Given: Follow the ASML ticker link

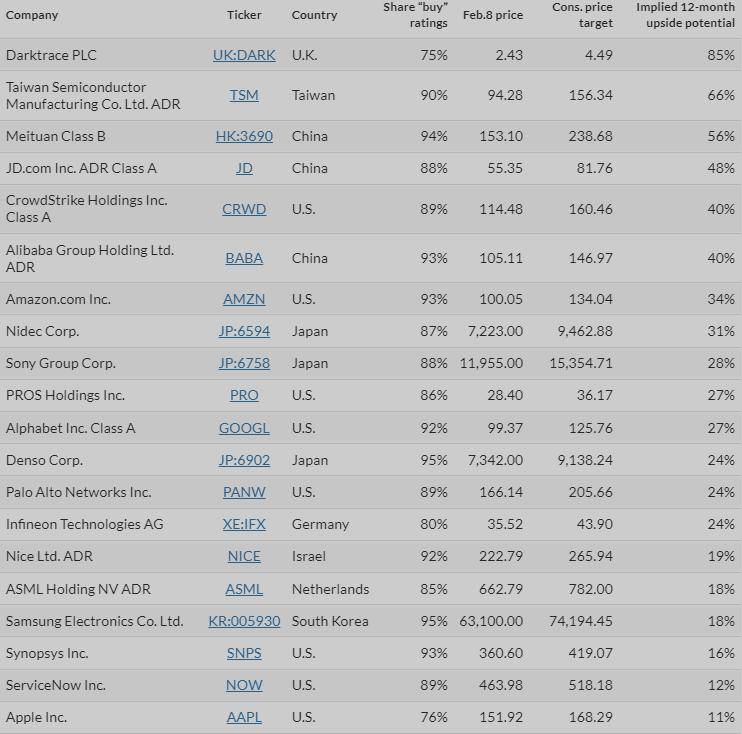Looking at the screenshot, I should coord(244,589).
